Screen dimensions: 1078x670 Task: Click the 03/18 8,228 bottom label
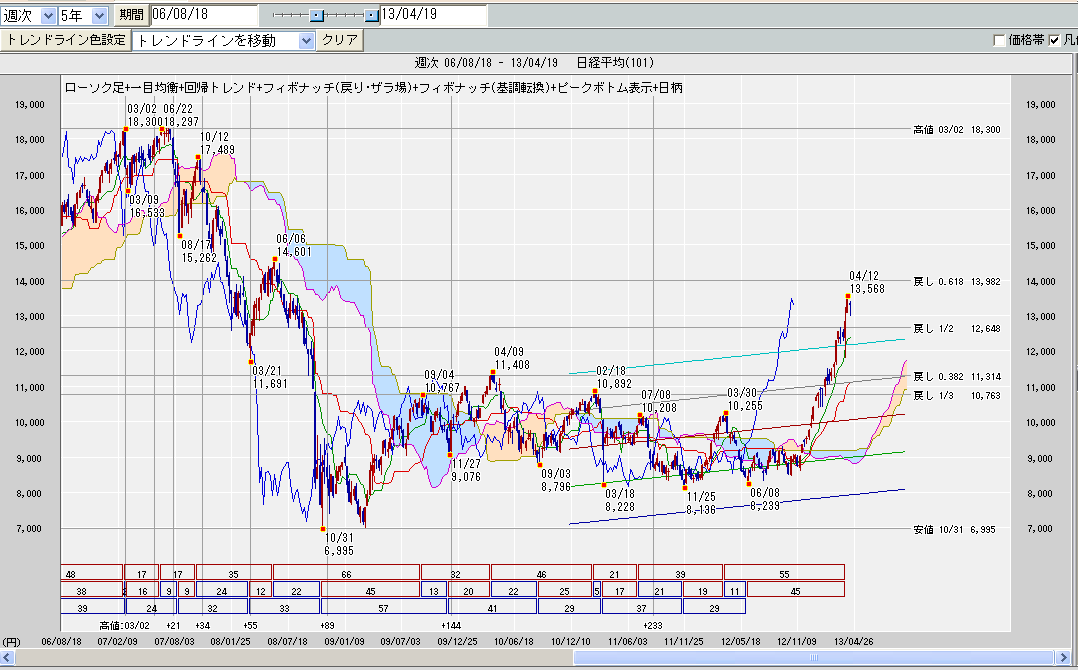pos(619,500)
